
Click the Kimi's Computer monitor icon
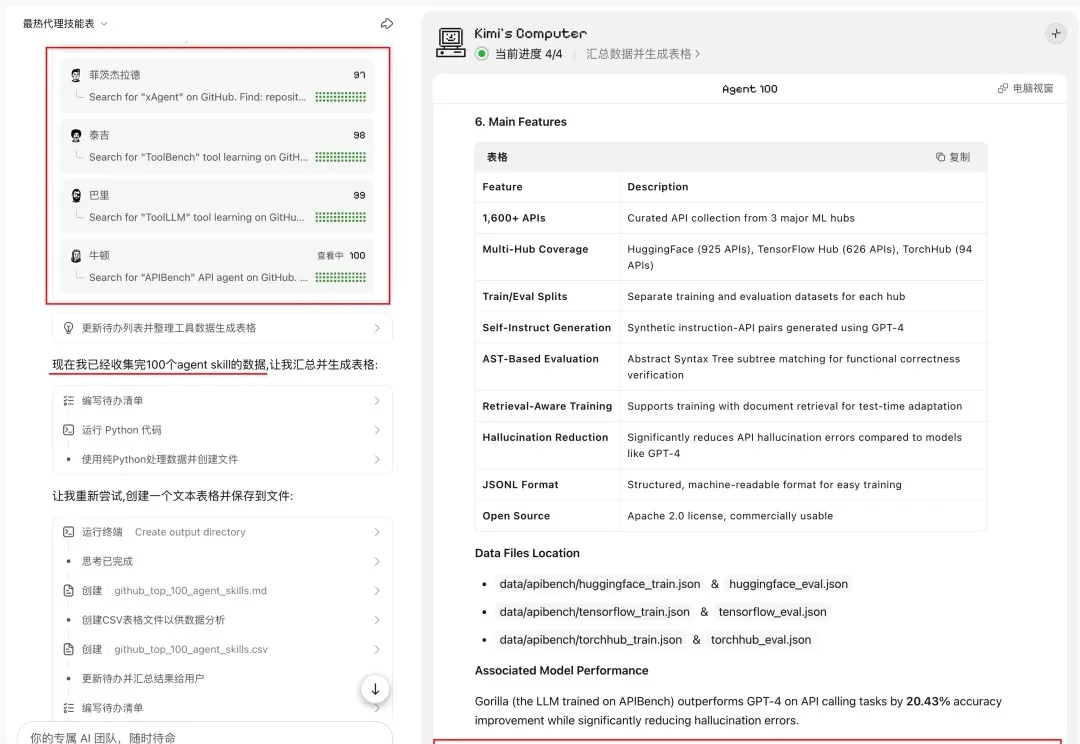[x=452, y=42]
